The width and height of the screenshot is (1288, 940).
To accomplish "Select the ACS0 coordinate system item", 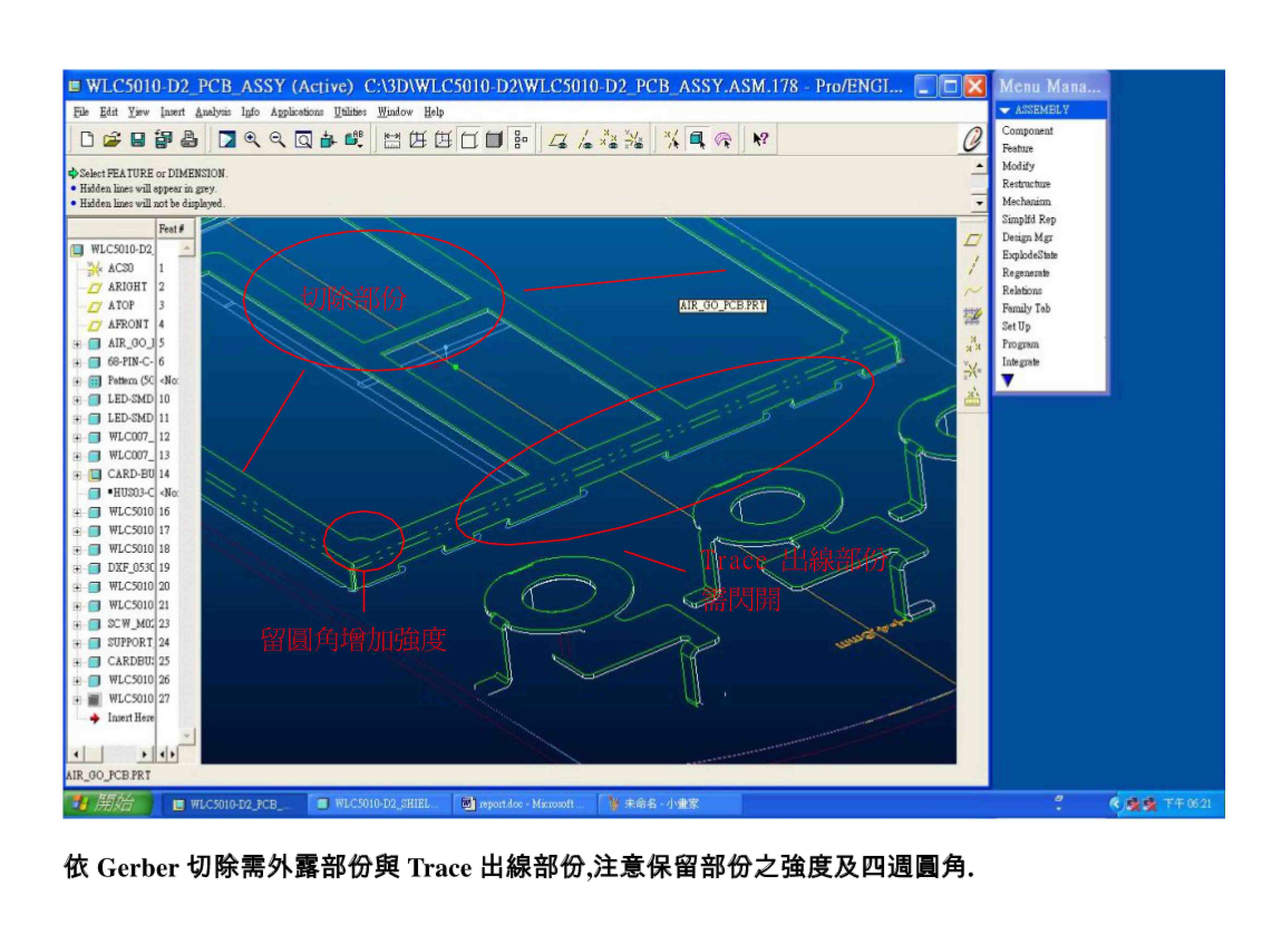I will click(120, 268).
